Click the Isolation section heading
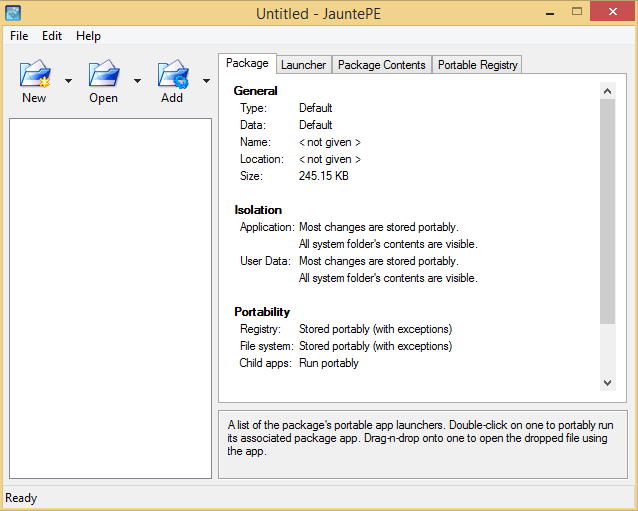638x511 pixels. [x=258, y=210]
